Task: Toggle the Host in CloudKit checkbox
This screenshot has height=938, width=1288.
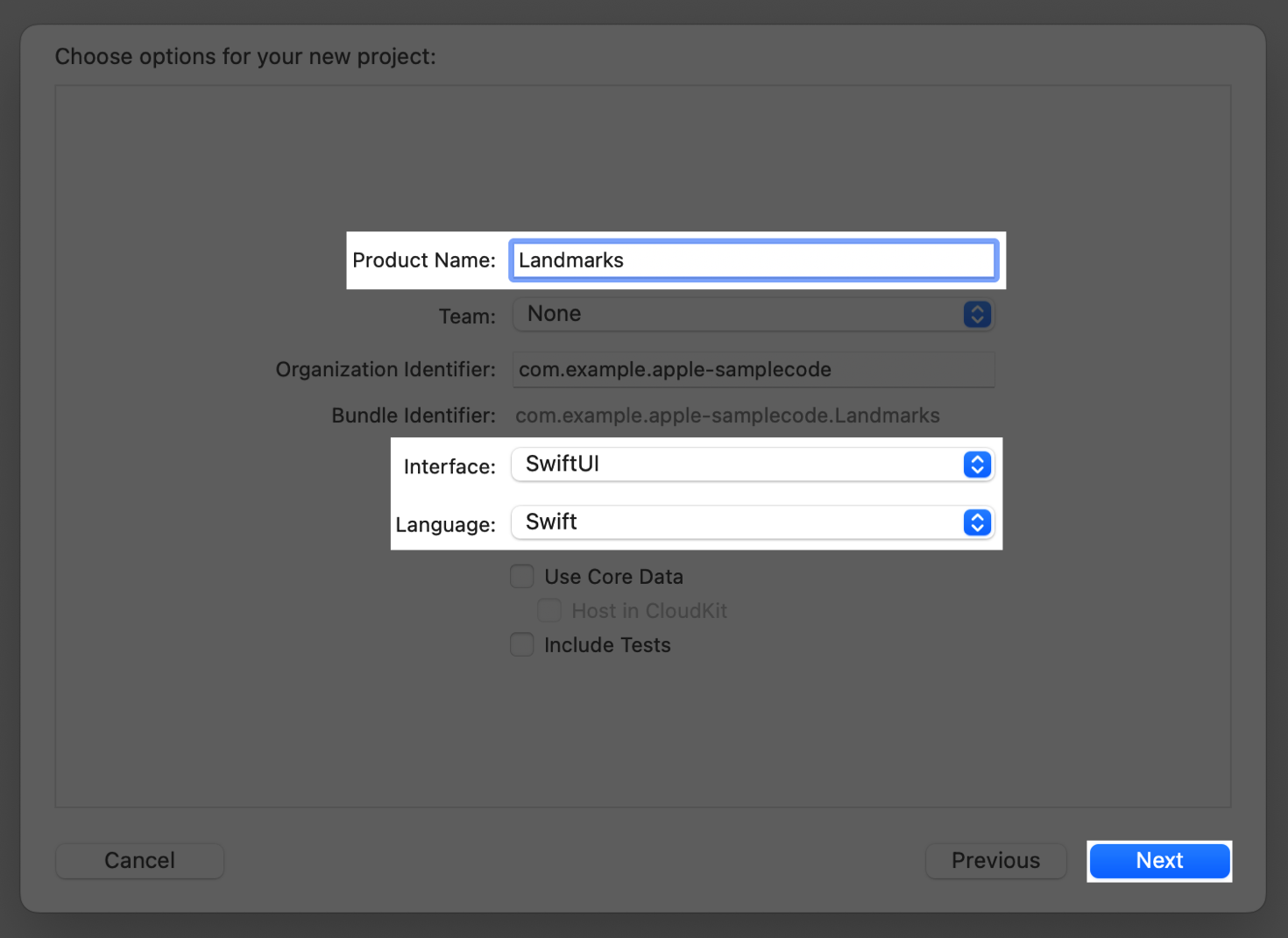Action: point(549,610)
